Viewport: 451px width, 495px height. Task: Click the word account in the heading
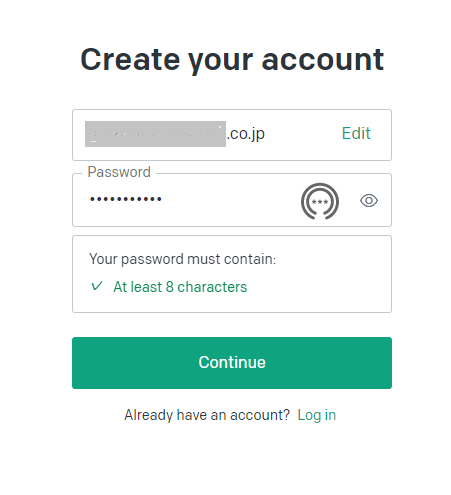pos(323,60)
